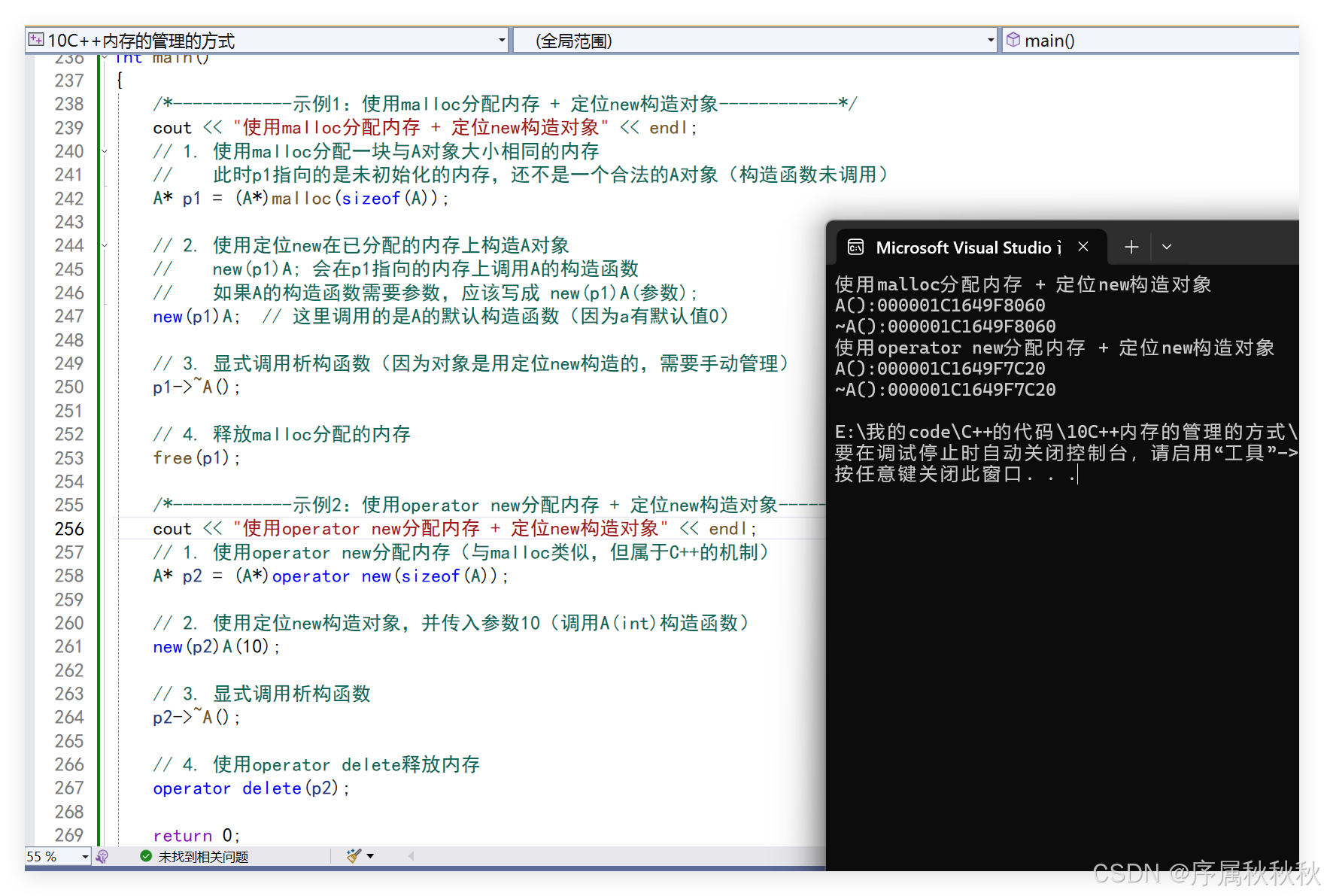This screenshot has width=1324, height=896.
Task: Click line number 269
Action: pos(69,835)
